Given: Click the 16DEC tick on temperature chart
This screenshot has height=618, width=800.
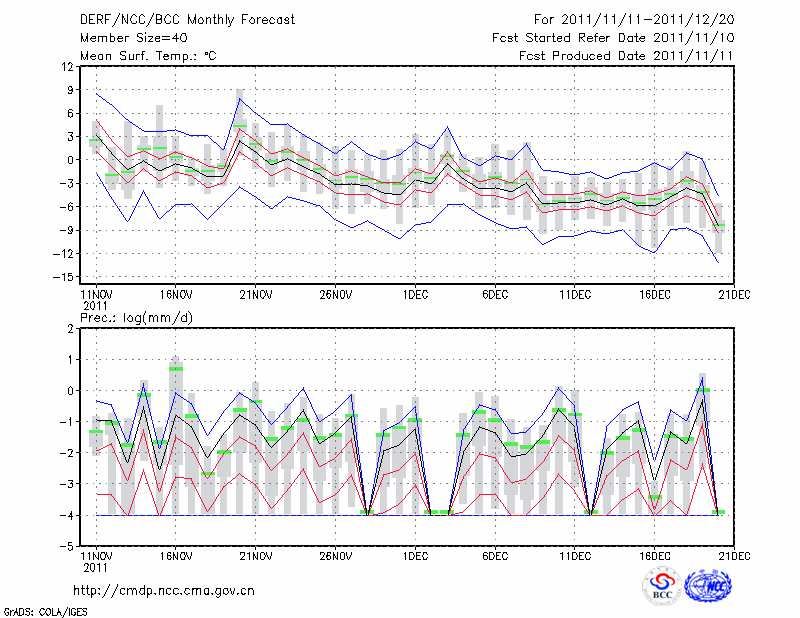Looking at the screenshot, I should click(x=654, y=295).
